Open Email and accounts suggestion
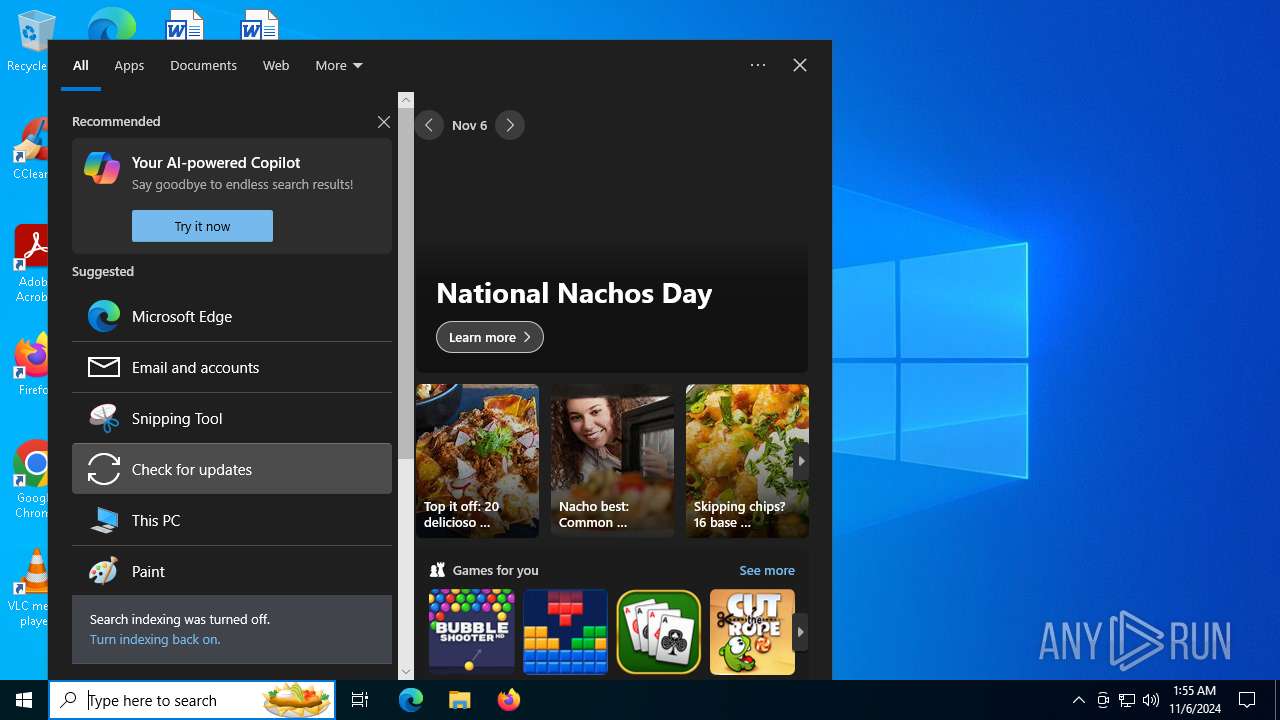This screenshot has height=720, width=1280. coord(232,367)
